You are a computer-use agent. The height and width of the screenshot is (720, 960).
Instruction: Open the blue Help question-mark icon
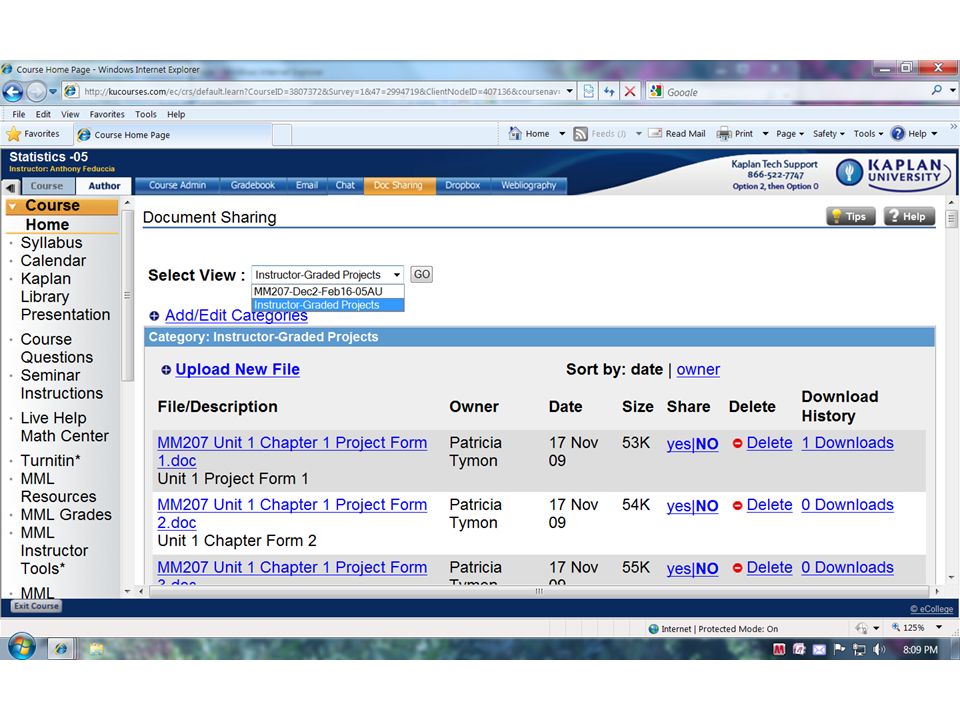click(x=898, y=133)
